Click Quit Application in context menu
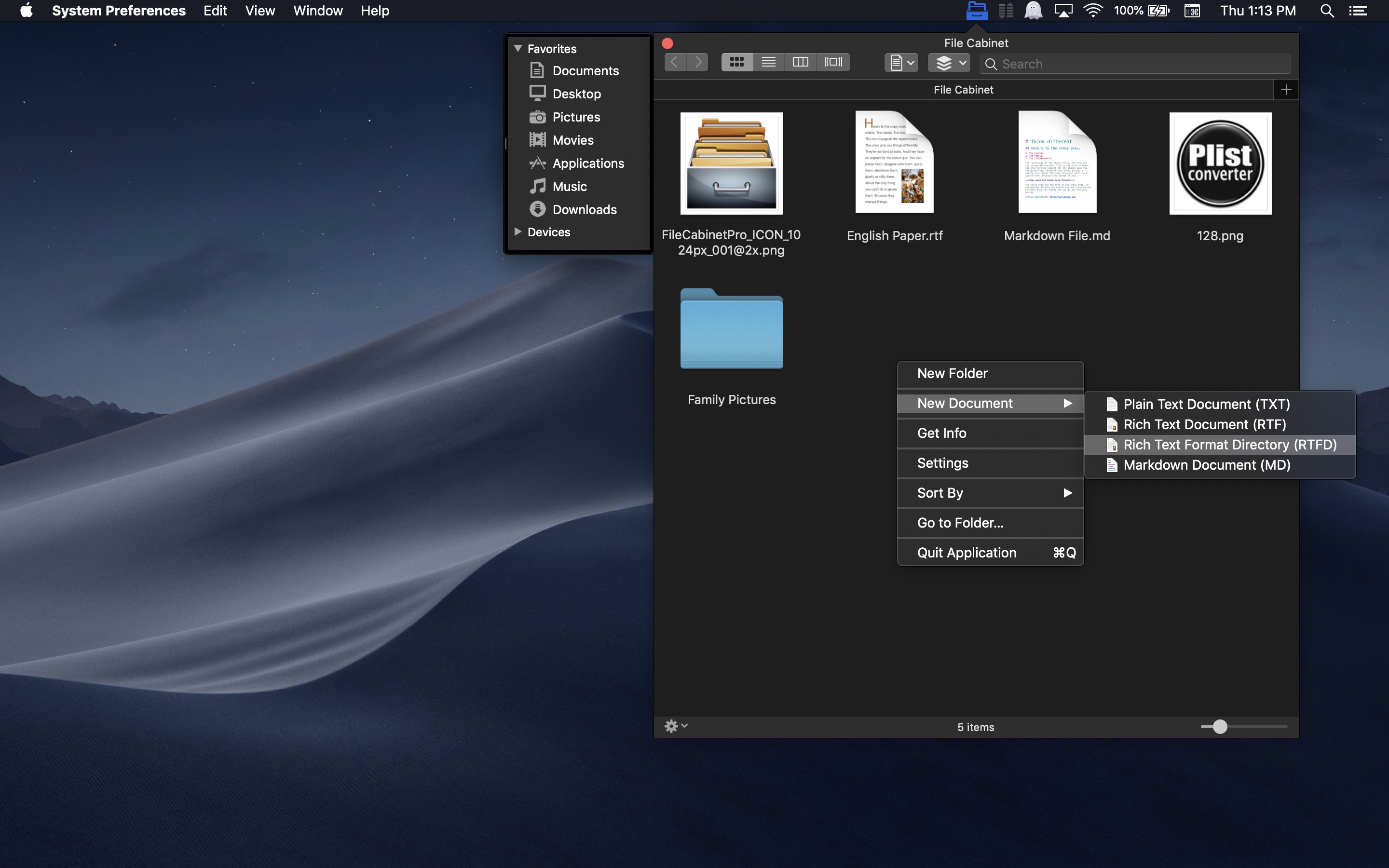 (x=967, y=552)
